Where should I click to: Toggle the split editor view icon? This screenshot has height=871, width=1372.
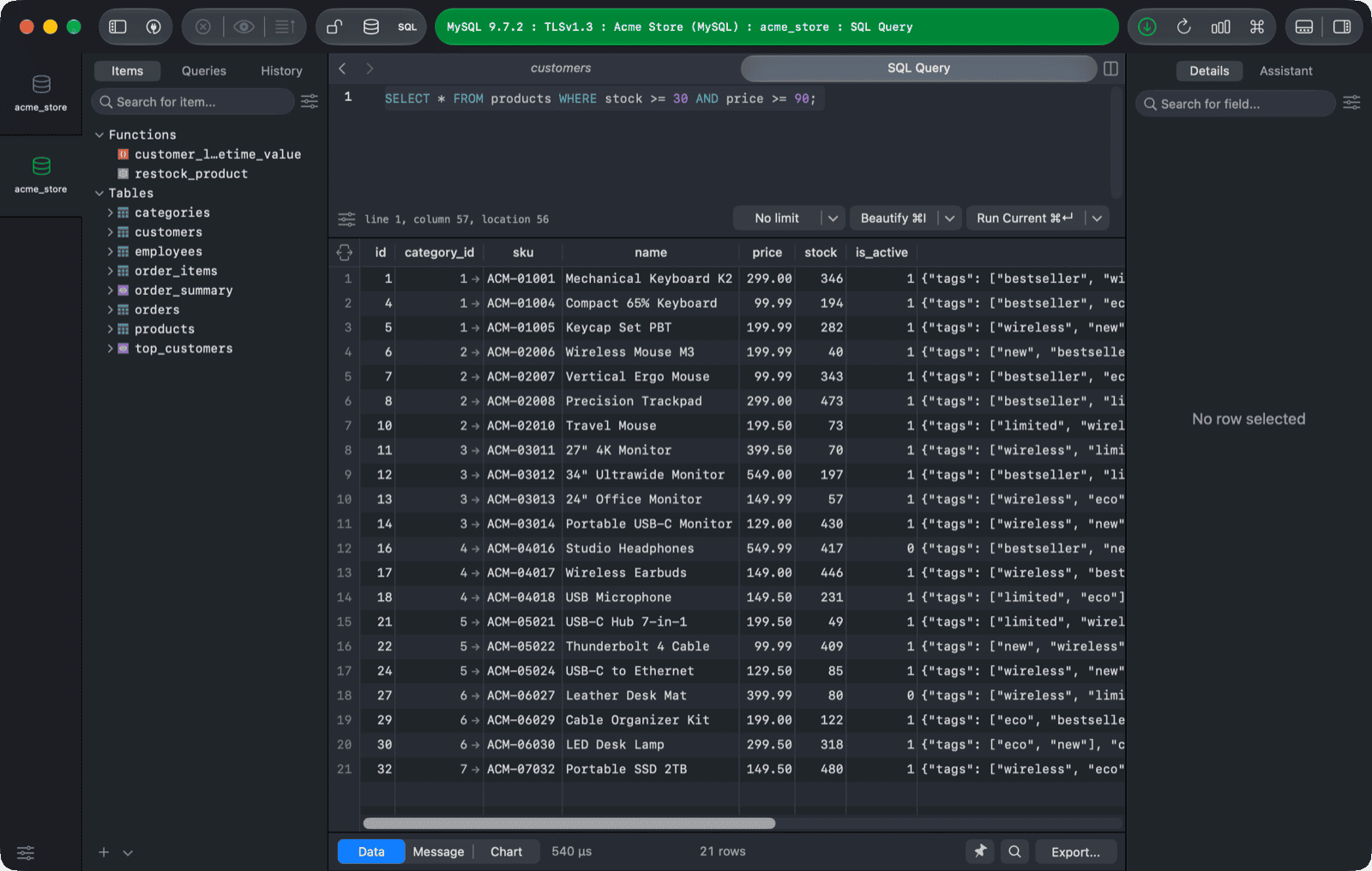pyautogui.click(x=1110, y=69)
